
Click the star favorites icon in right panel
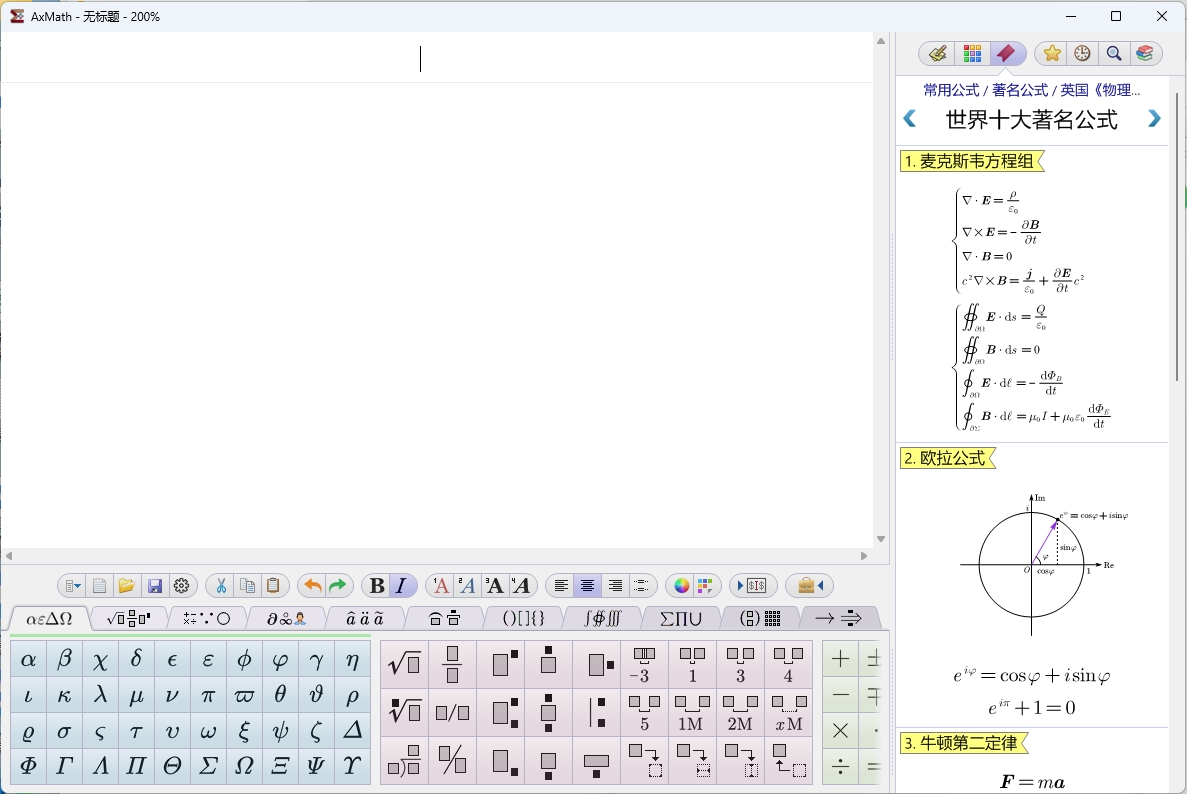pyautogui.click(x=1051, y=53)
